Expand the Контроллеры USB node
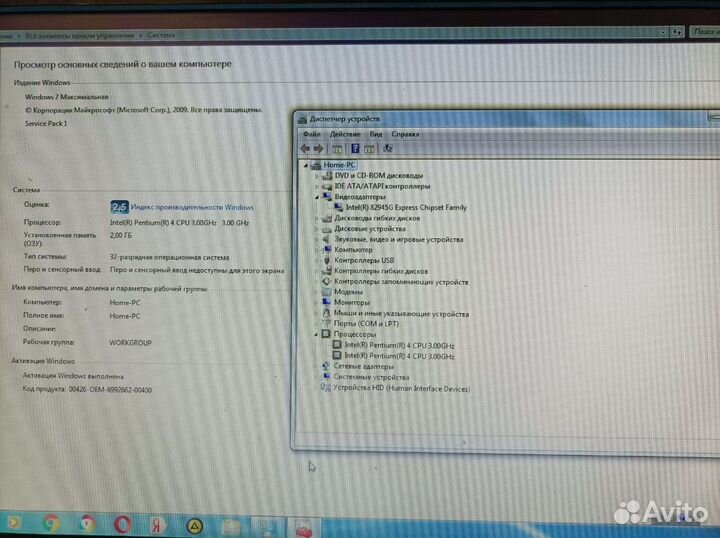 coord(317,260)
